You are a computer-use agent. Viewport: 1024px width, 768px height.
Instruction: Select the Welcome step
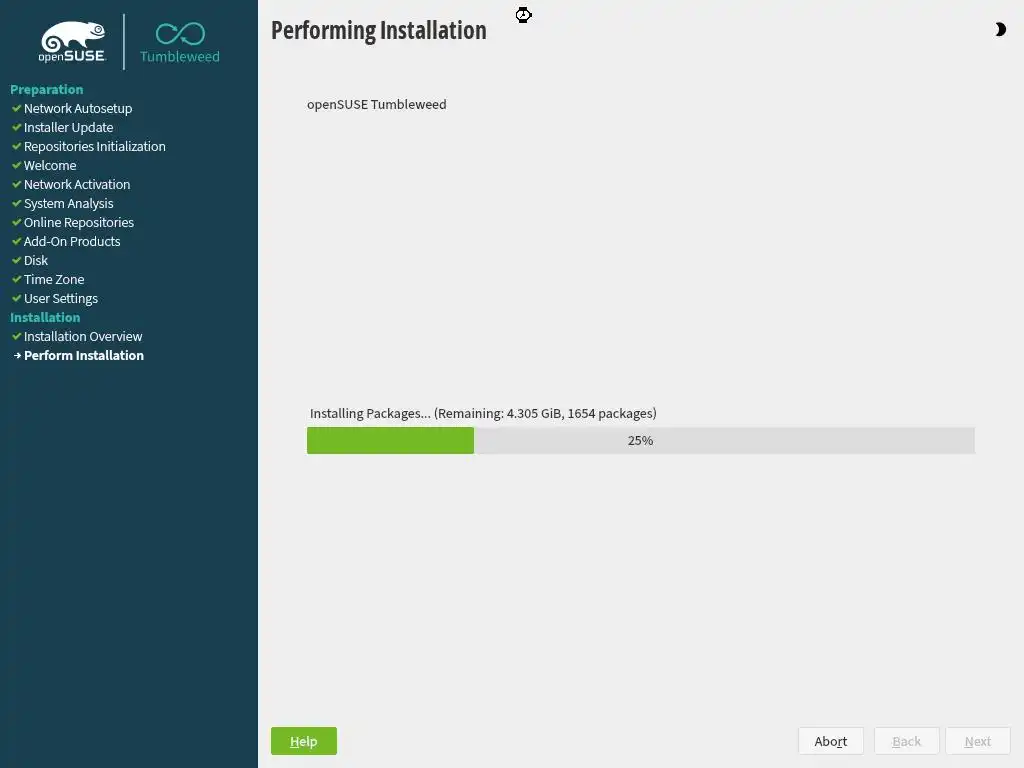(50, 165)
